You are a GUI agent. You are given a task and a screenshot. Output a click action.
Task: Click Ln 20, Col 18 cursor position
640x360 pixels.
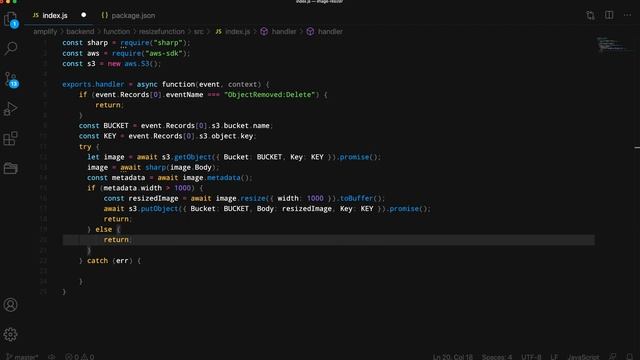(453, 357)
